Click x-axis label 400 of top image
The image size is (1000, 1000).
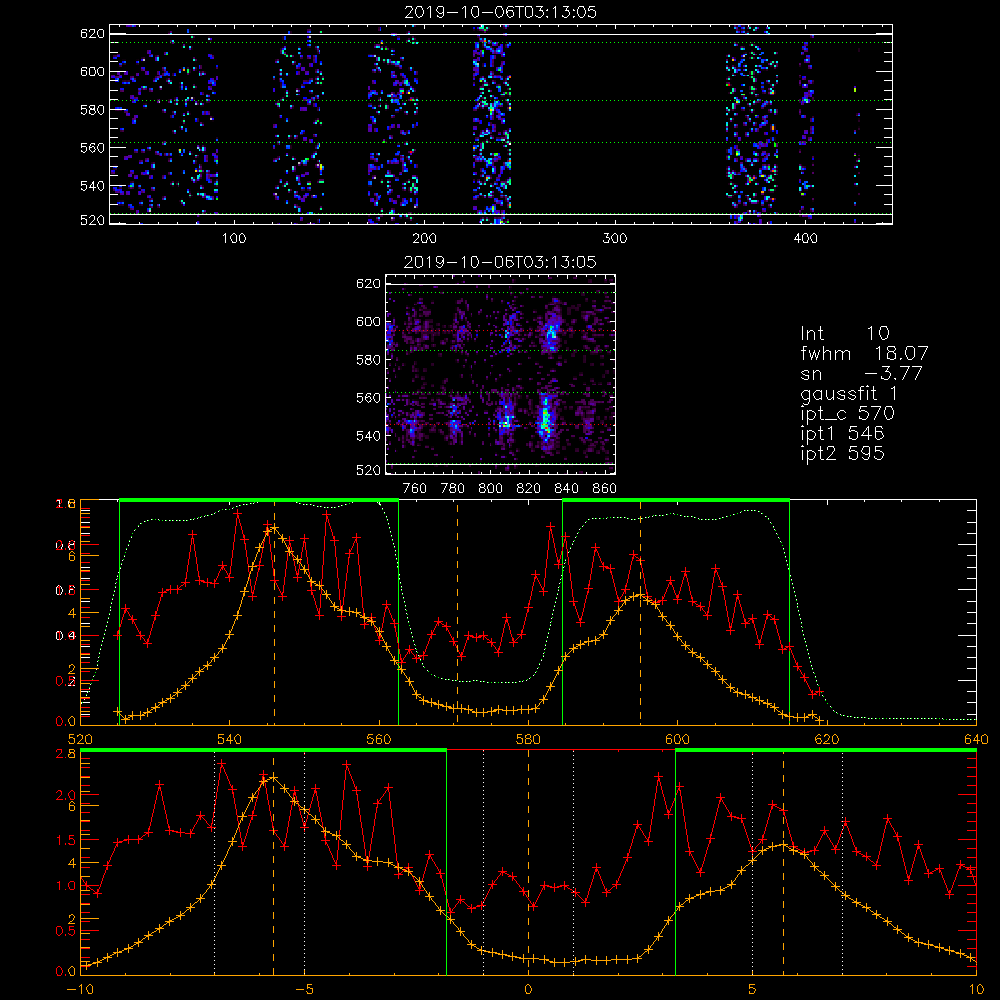805,239
